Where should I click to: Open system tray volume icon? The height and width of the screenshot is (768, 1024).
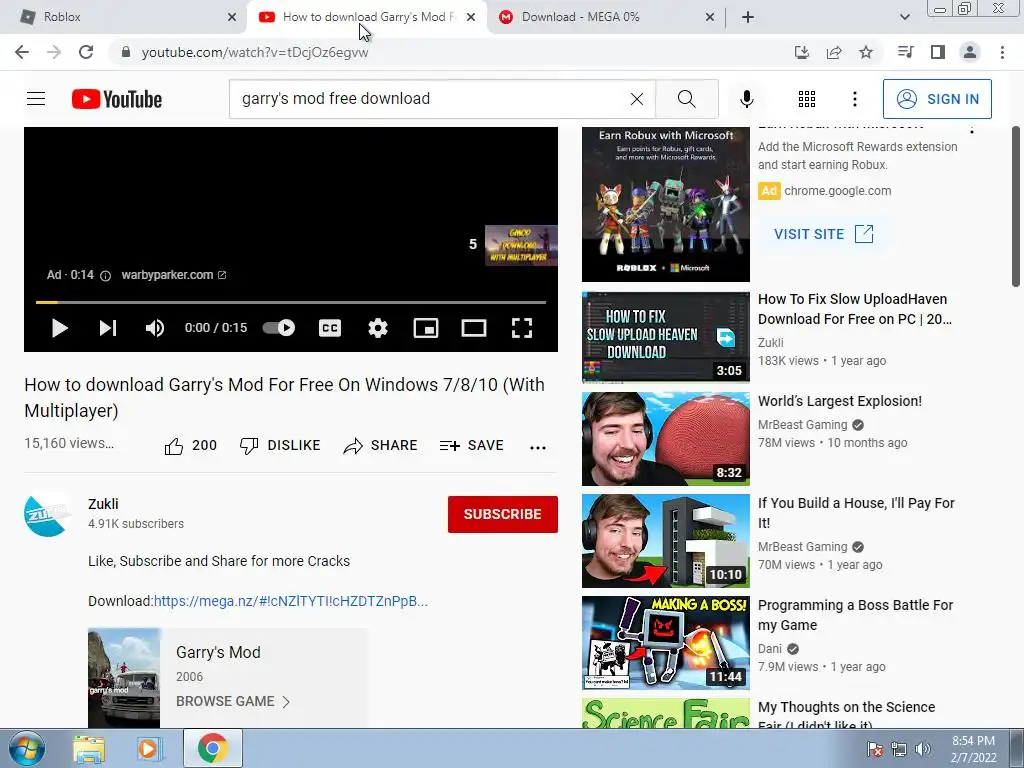point(923,749)
